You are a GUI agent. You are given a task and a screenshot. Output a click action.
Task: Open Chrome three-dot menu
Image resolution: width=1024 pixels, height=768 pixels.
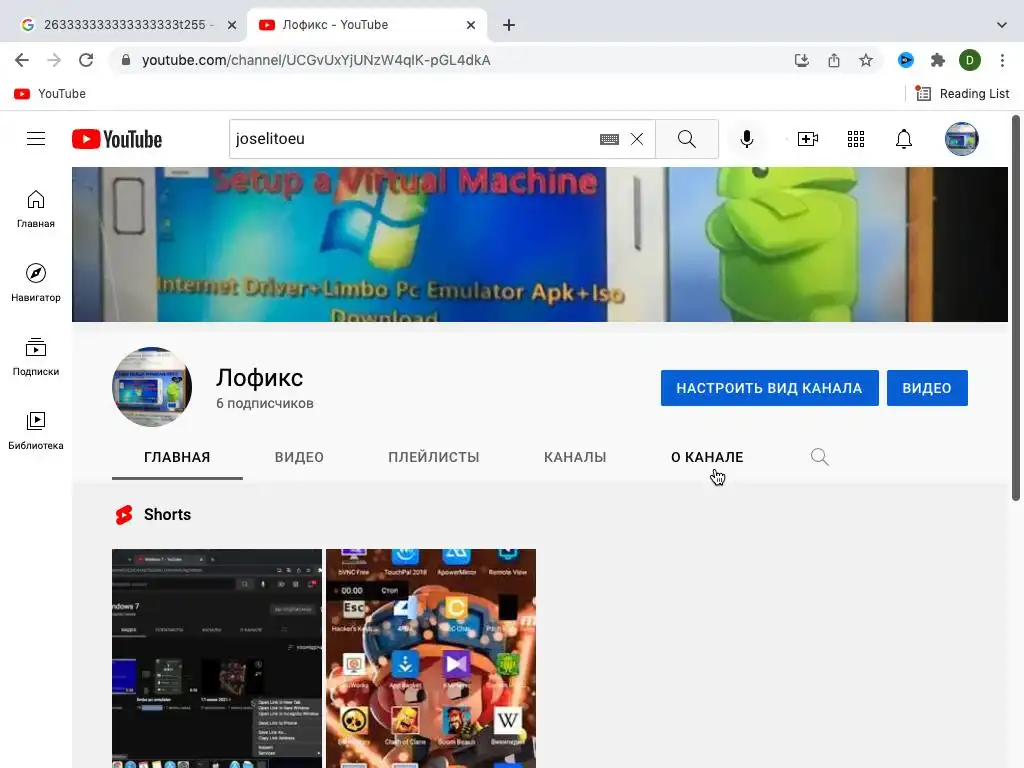(x=1002, y=60)
